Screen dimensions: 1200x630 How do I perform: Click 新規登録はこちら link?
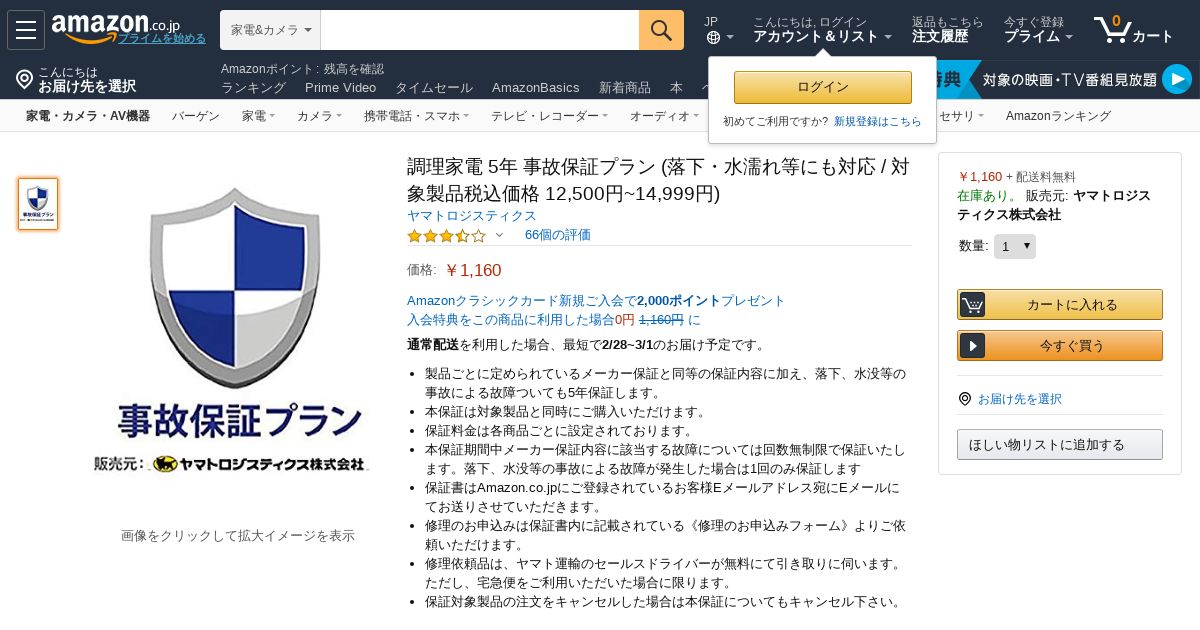click(x=877, y=121)
